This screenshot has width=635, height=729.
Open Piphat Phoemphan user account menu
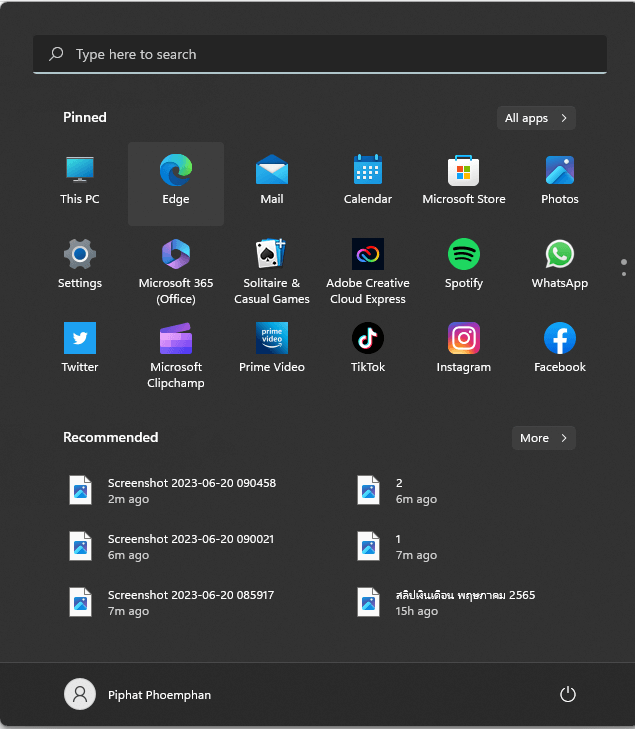138,694
